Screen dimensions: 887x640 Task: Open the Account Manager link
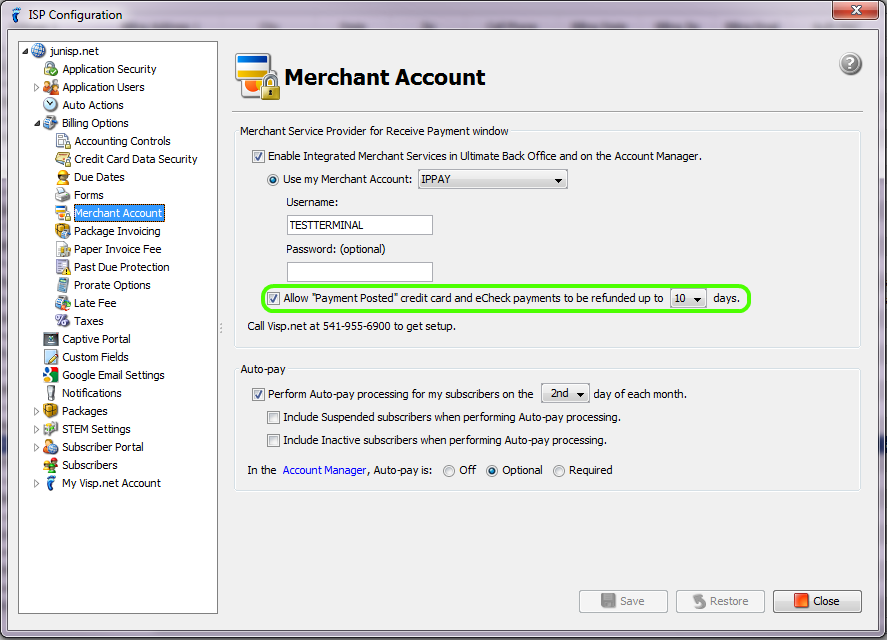point(324,470)
